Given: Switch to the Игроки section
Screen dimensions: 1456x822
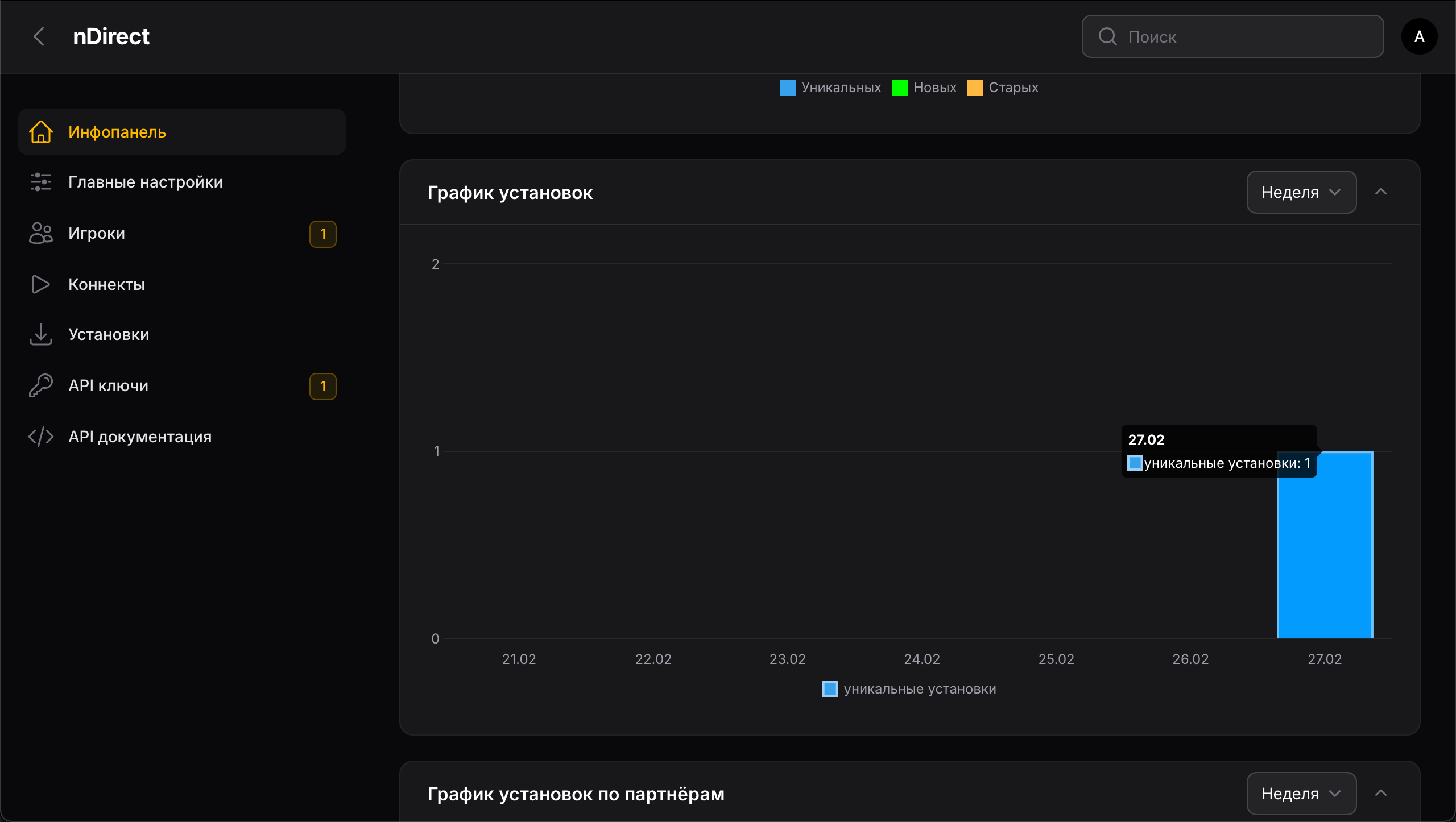Looking at the screenshot, I should pyautogui.click(x=97, y=233).
